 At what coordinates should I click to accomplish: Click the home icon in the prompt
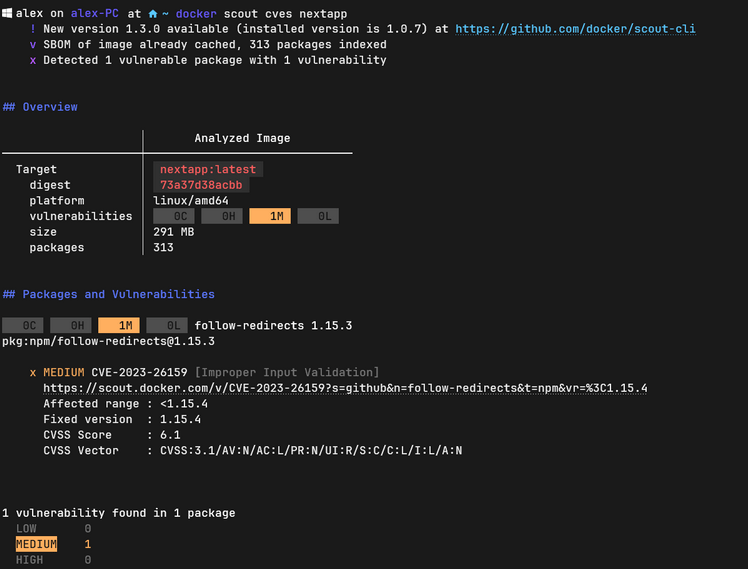point(153,14)
